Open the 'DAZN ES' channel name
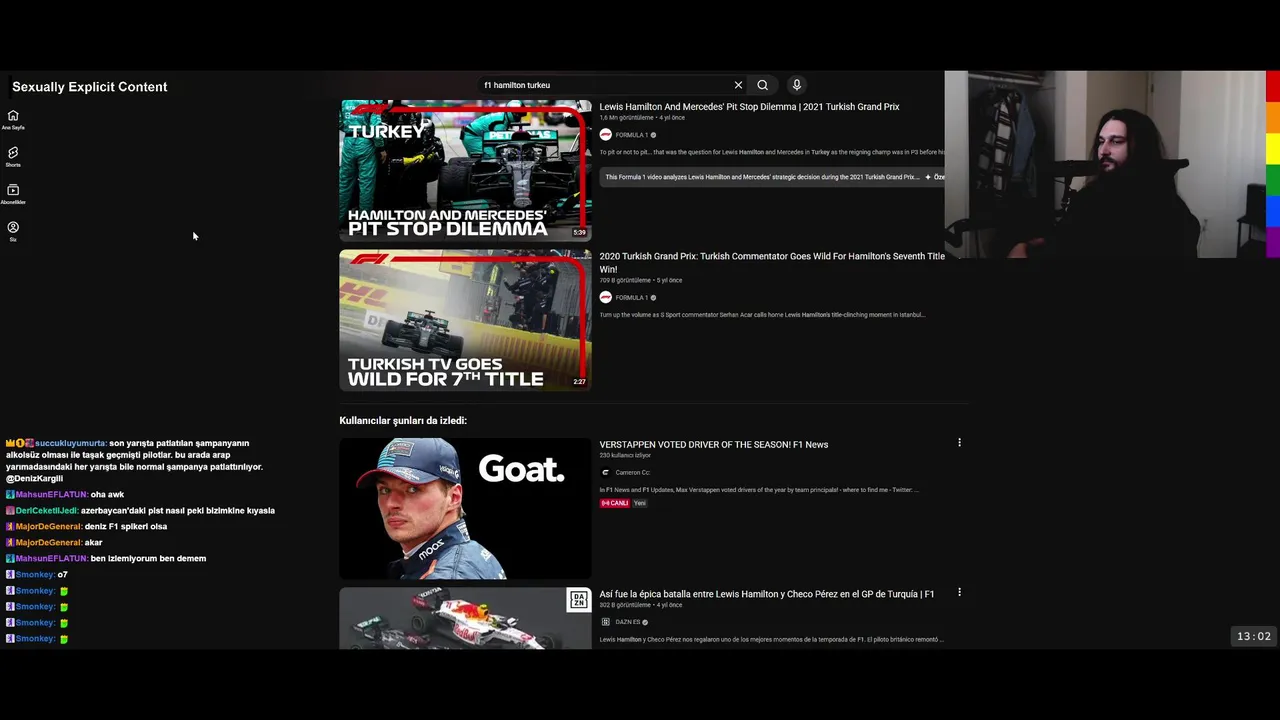This screenshot has width=1280, height=720. pos(628,622)
